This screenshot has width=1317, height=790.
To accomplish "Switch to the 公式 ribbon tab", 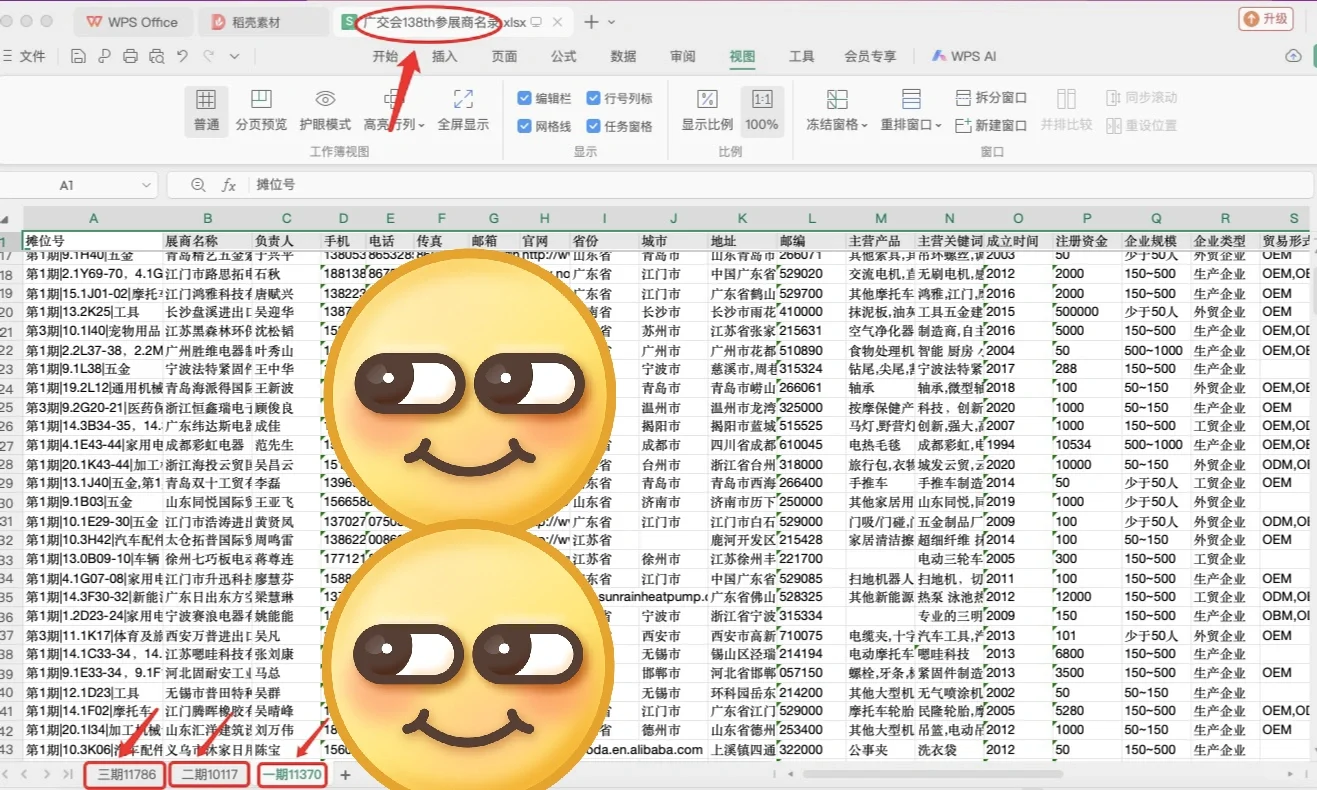I will [x=563, y=56].
